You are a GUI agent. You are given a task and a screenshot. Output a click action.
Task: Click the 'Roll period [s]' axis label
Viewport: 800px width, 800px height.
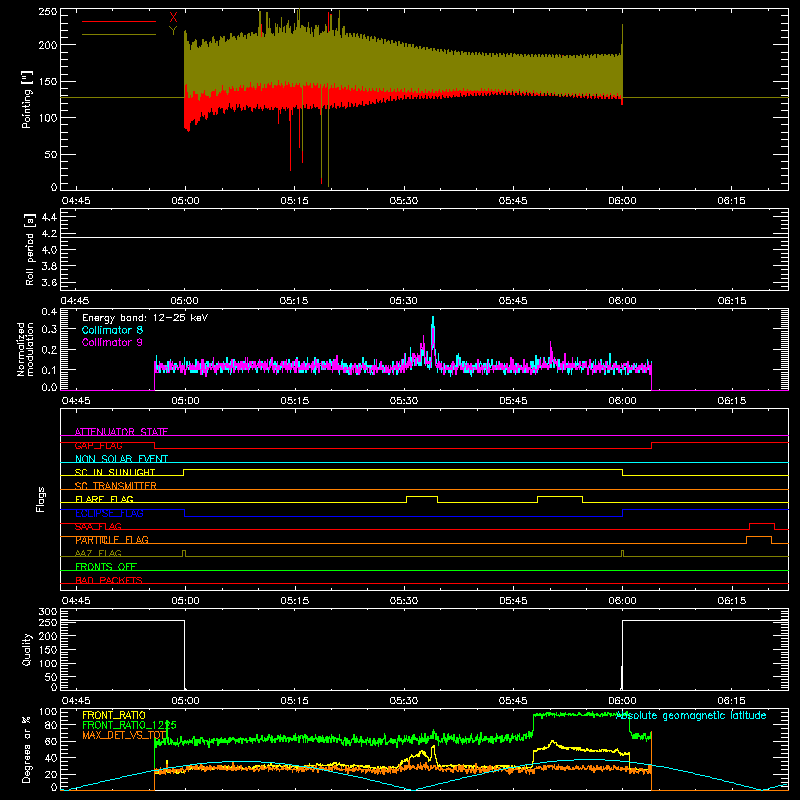point(29,249)
